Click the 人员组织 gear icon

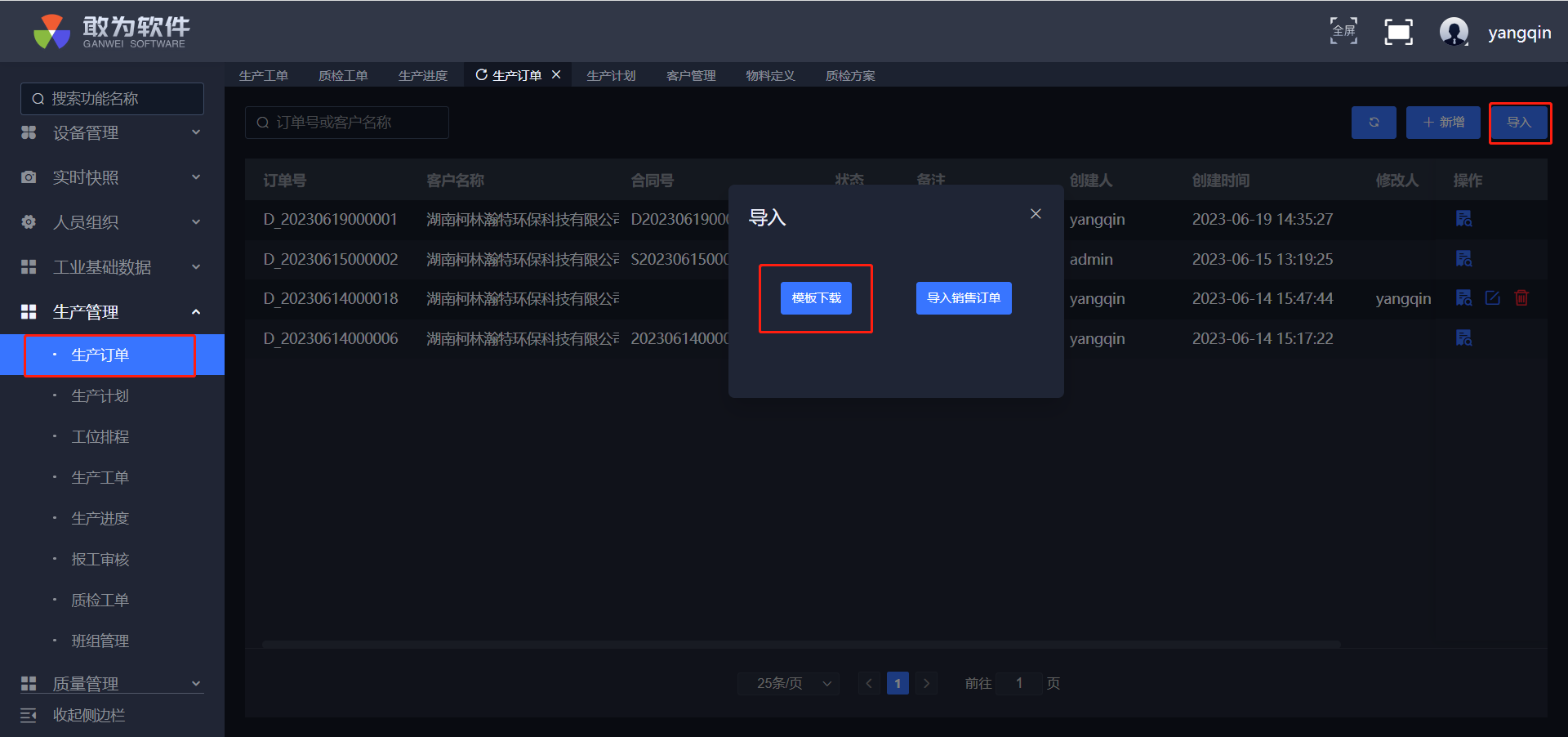29,222
